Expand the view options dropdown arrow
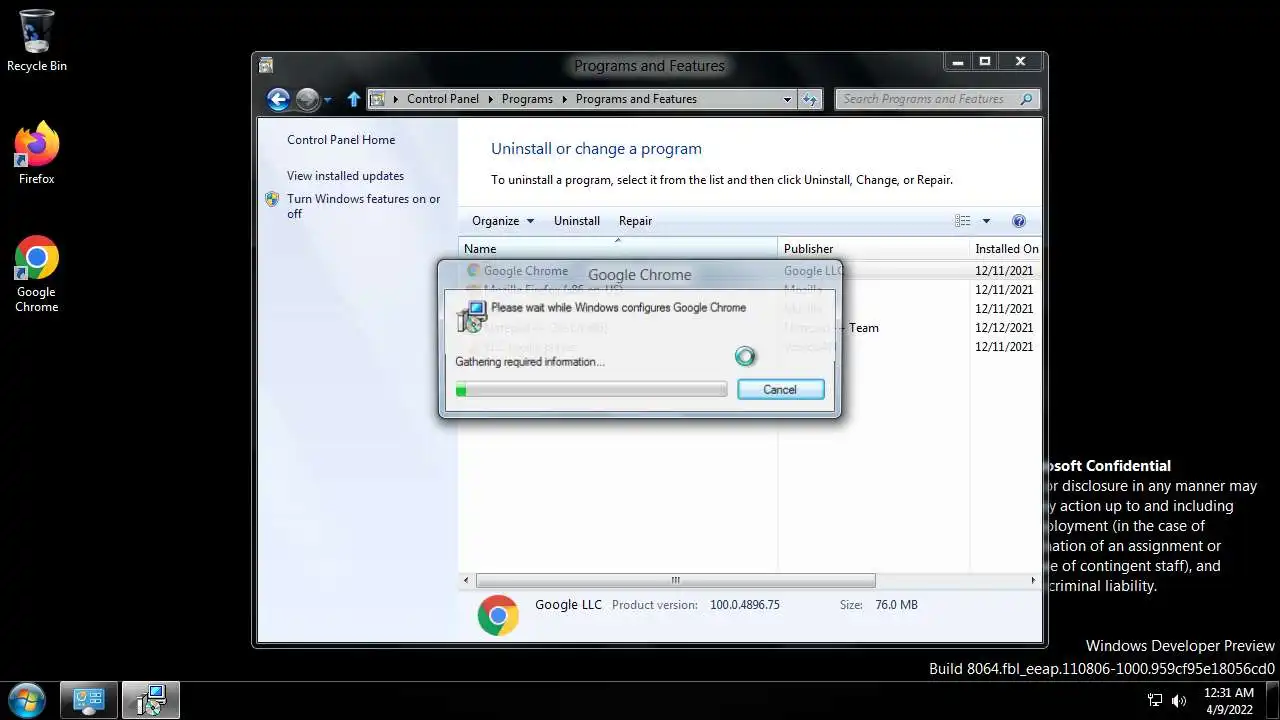The image size is (1280, 720). (x=986, y=221)
